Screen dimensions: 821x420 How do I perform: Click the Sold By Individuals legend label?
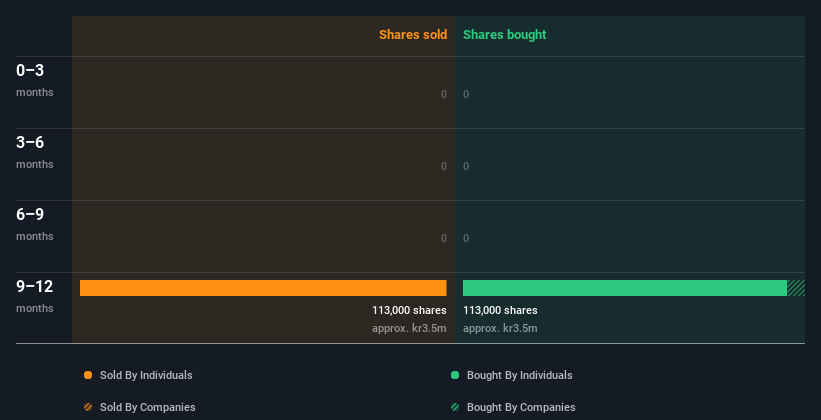coord(146,375)
